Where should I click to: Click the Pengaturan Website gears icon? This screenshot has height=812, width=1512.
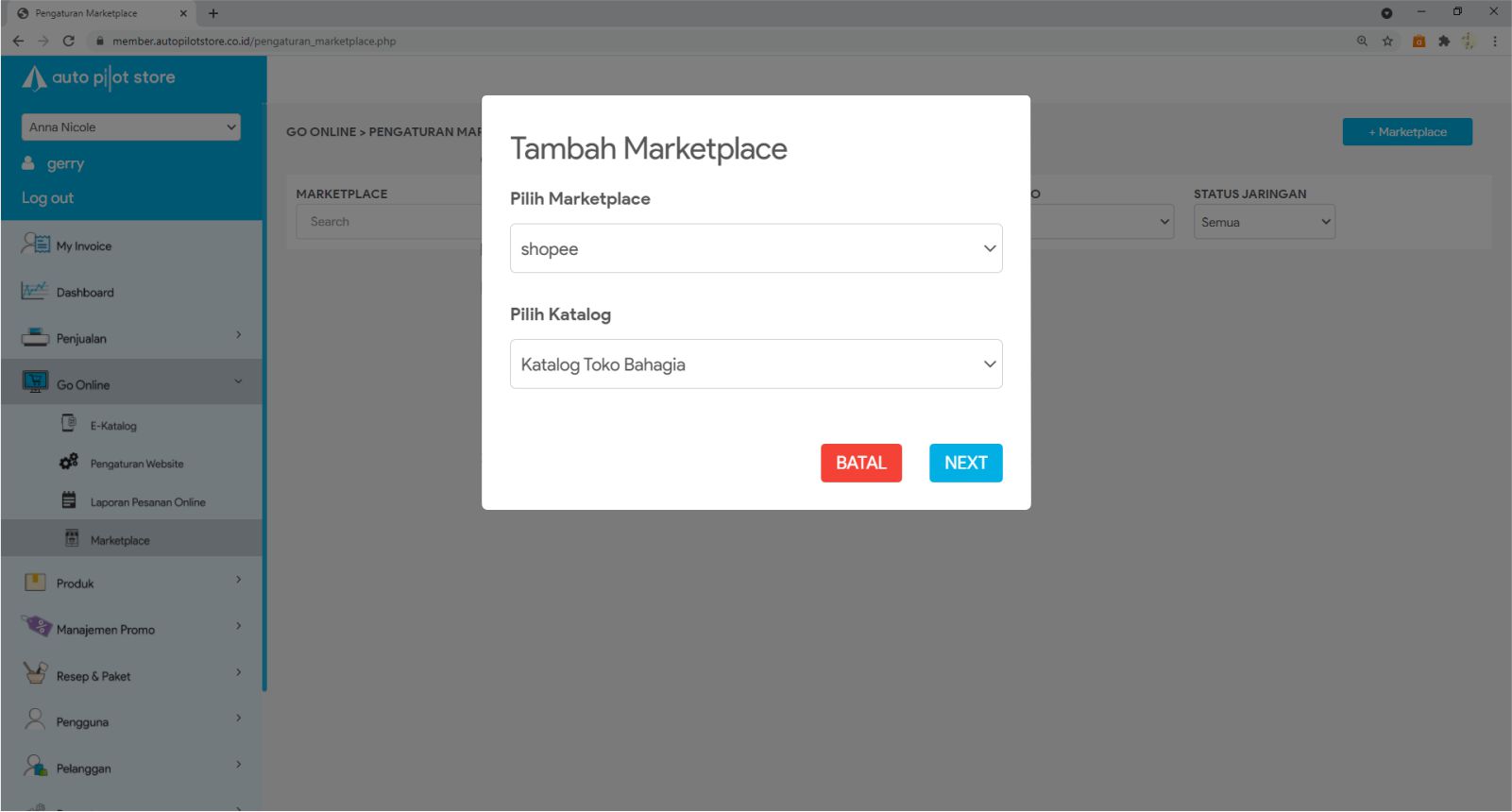point(69,463)
